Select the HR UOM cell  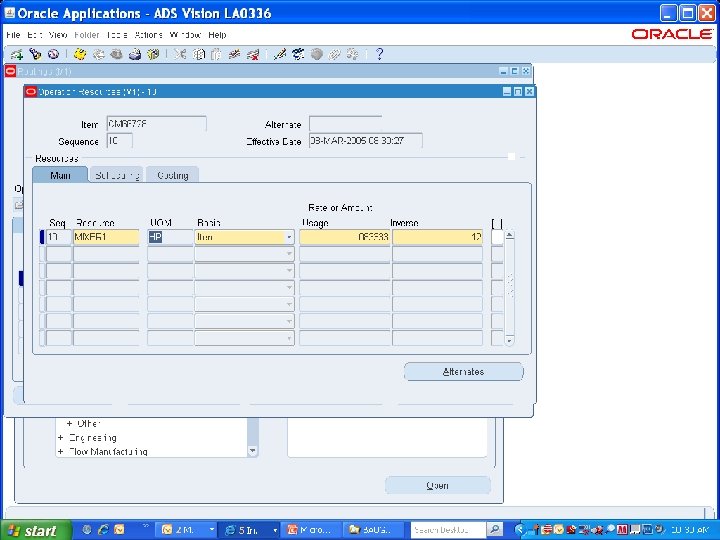[x=170, y=237]
